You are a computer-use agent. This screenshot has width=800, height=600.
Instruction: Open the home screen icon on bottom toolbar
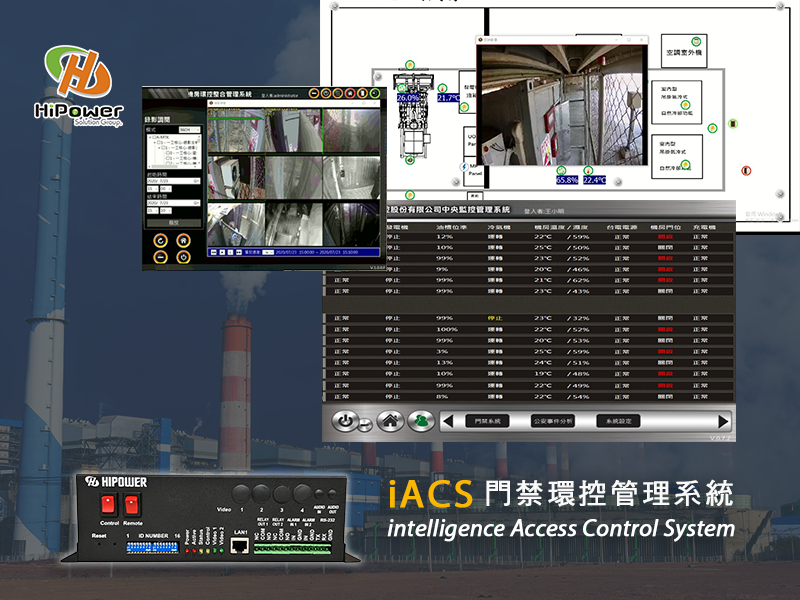tap(390, 420)
